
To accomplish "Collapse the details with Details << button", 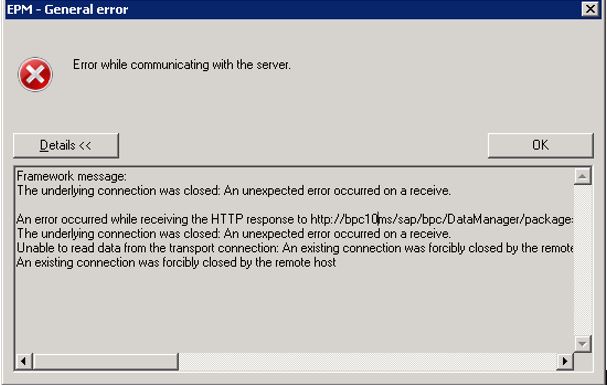I will (x=66, y=146).
